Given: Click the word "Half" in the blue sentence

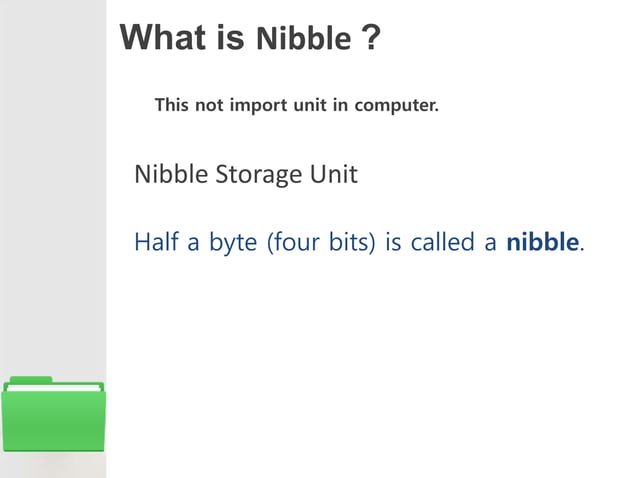Looking at the screenshot, I should [x=156, y=241].
